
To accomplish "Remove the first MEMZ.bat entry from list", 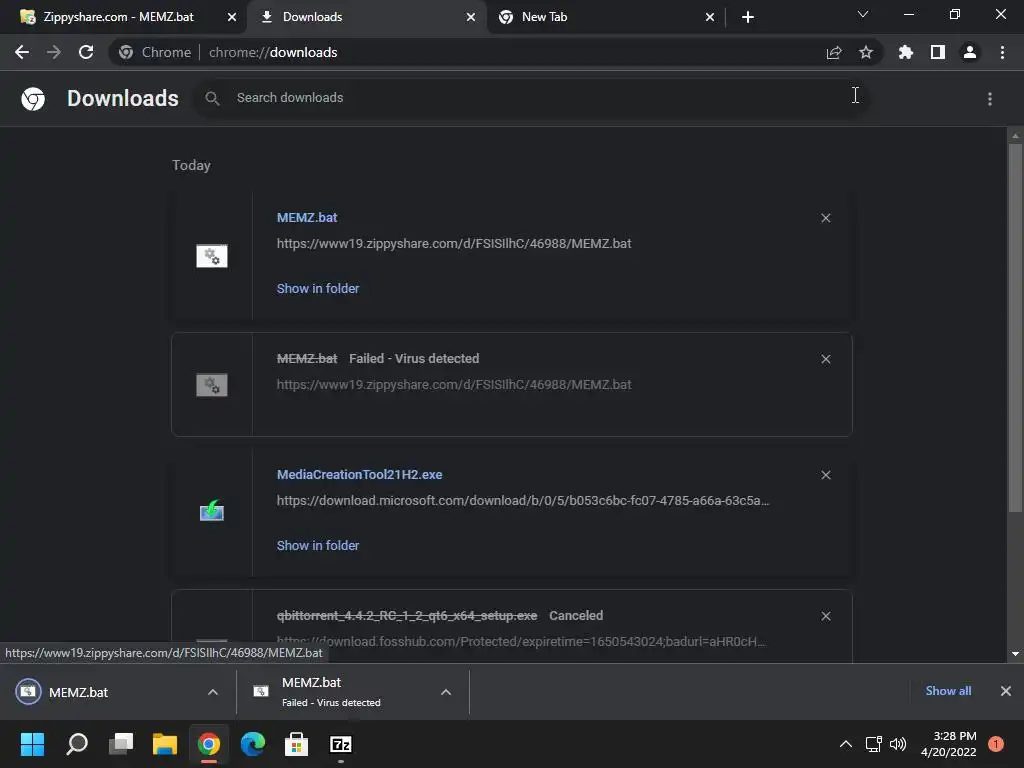I will (825, 218).
